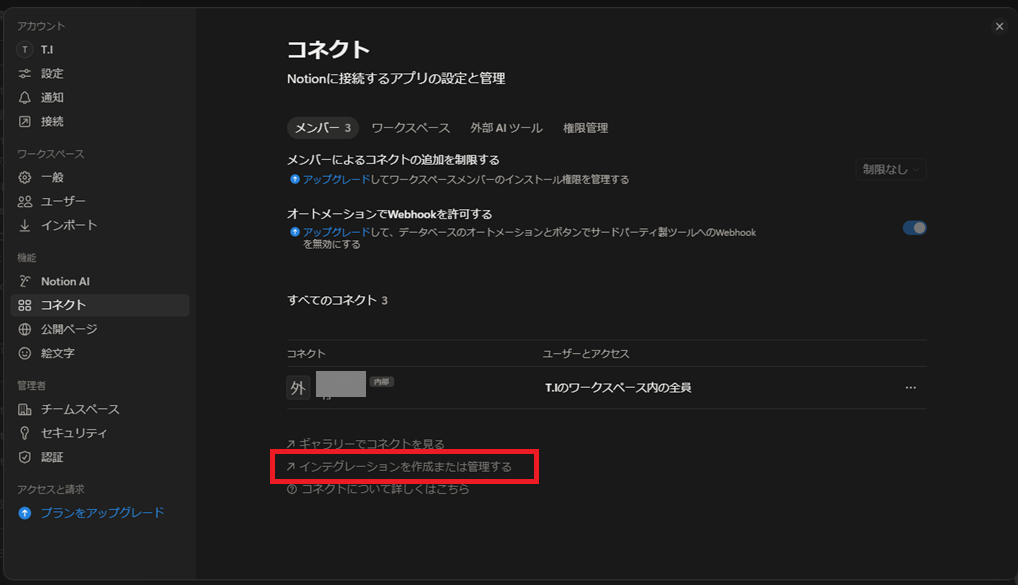The width and height of the screenshot is (1018, 585).
Task: Switch to the 外部 AI ツール tab
Action: 506,128
